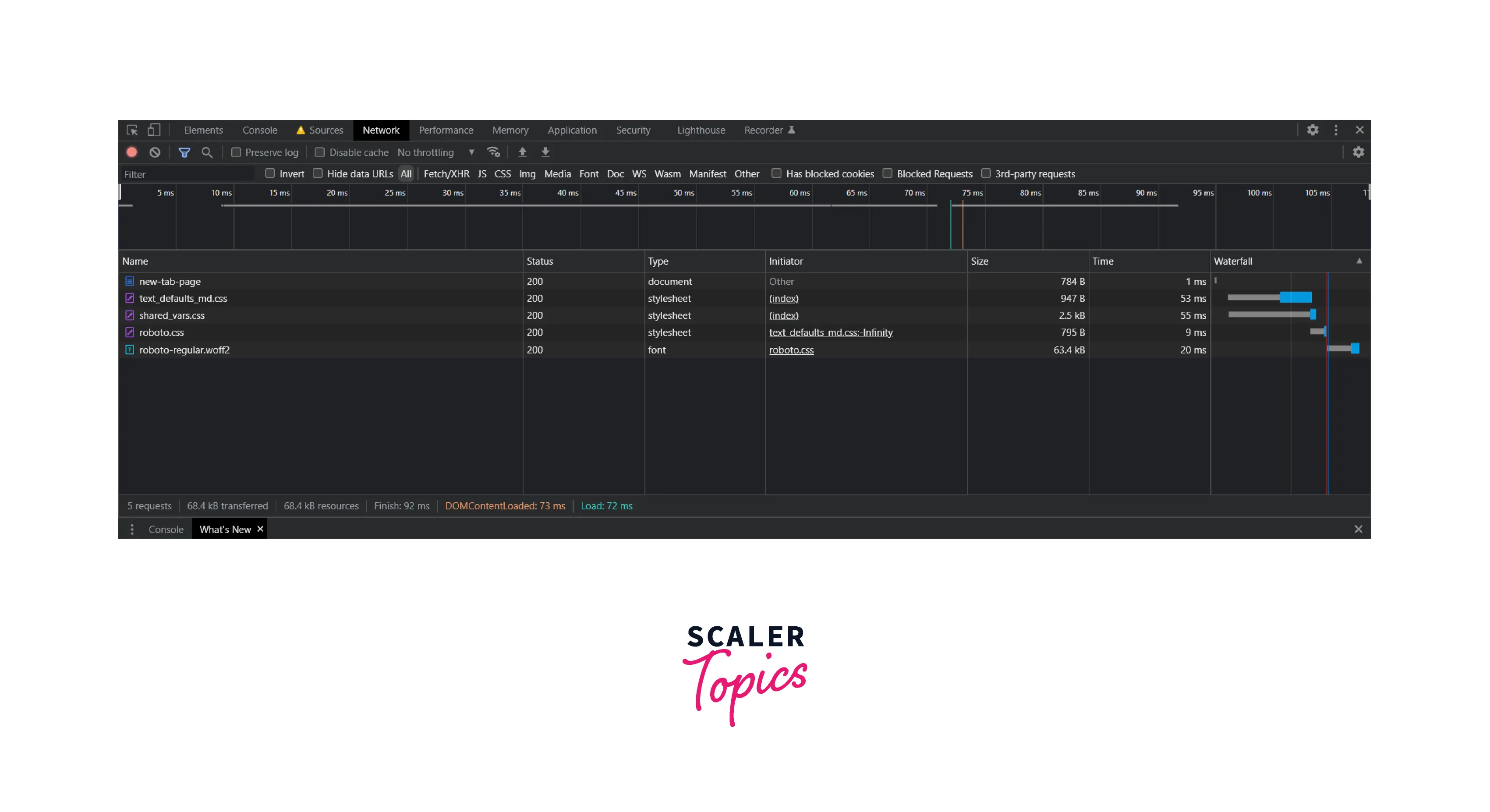Open network conditions wifi icon
Viewport: 1490px width, 812px height.
click(x=493, y=152)
